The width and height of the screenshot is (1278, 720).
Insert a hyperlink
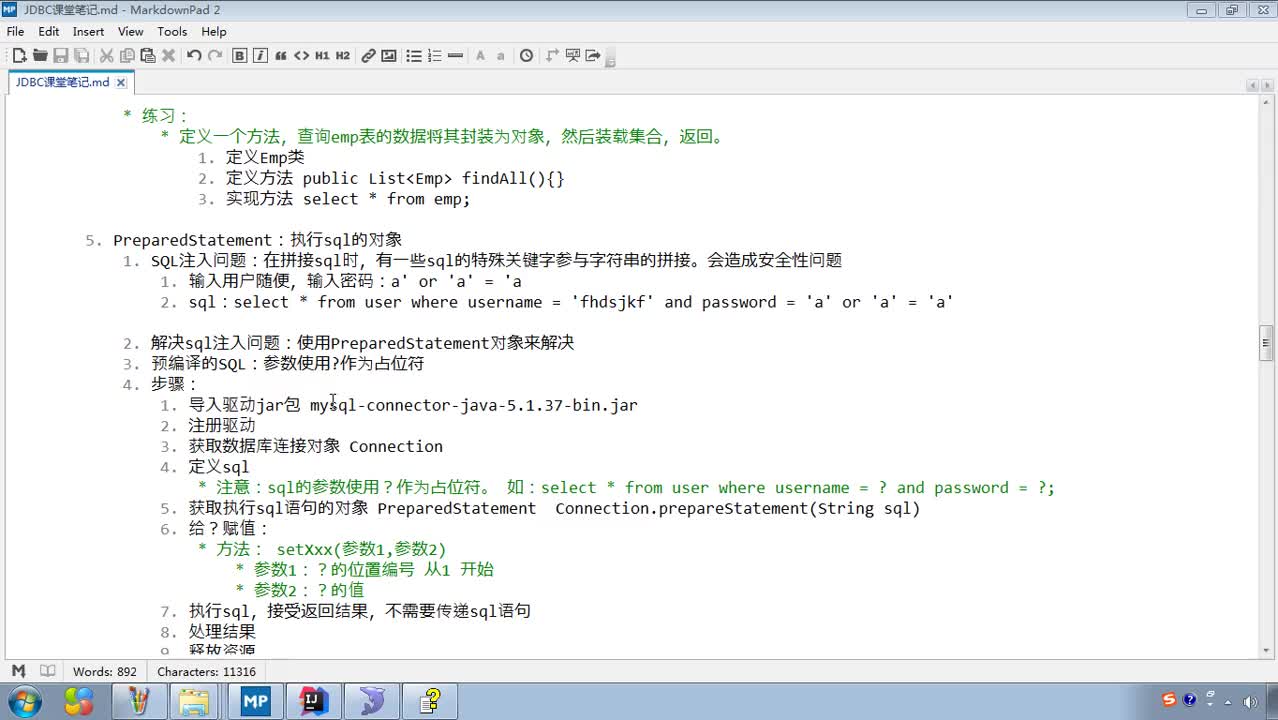[x=368, y=56]
